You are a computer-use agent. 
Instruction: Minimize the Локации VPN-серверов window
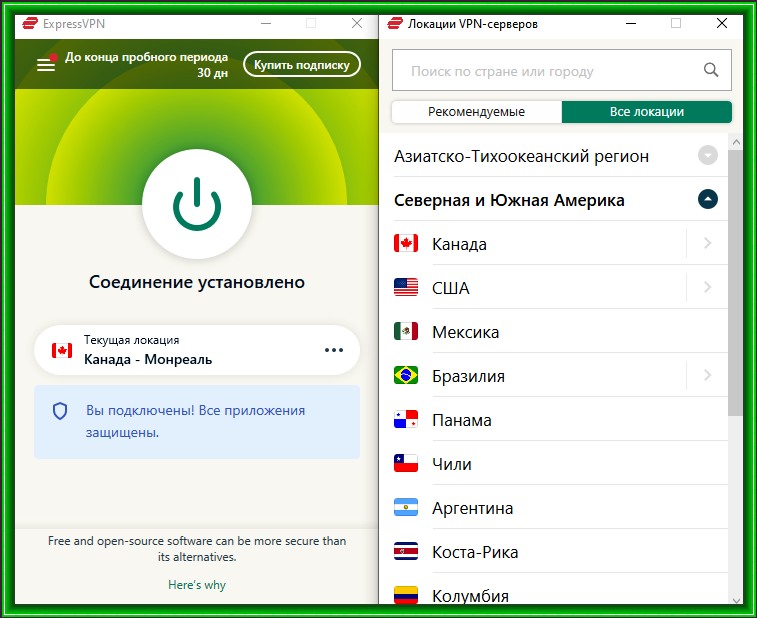tap(631, 23)
